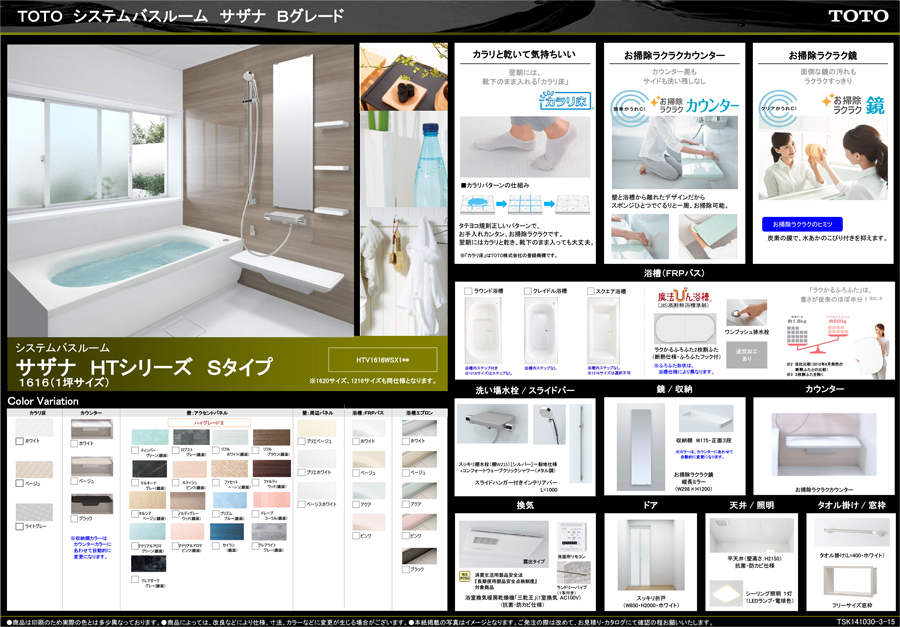The width and height of the screenshot is (900, 627).
Task: Check the プリズムブルー accent panel checkbox
Action: (x=216, y=514)
